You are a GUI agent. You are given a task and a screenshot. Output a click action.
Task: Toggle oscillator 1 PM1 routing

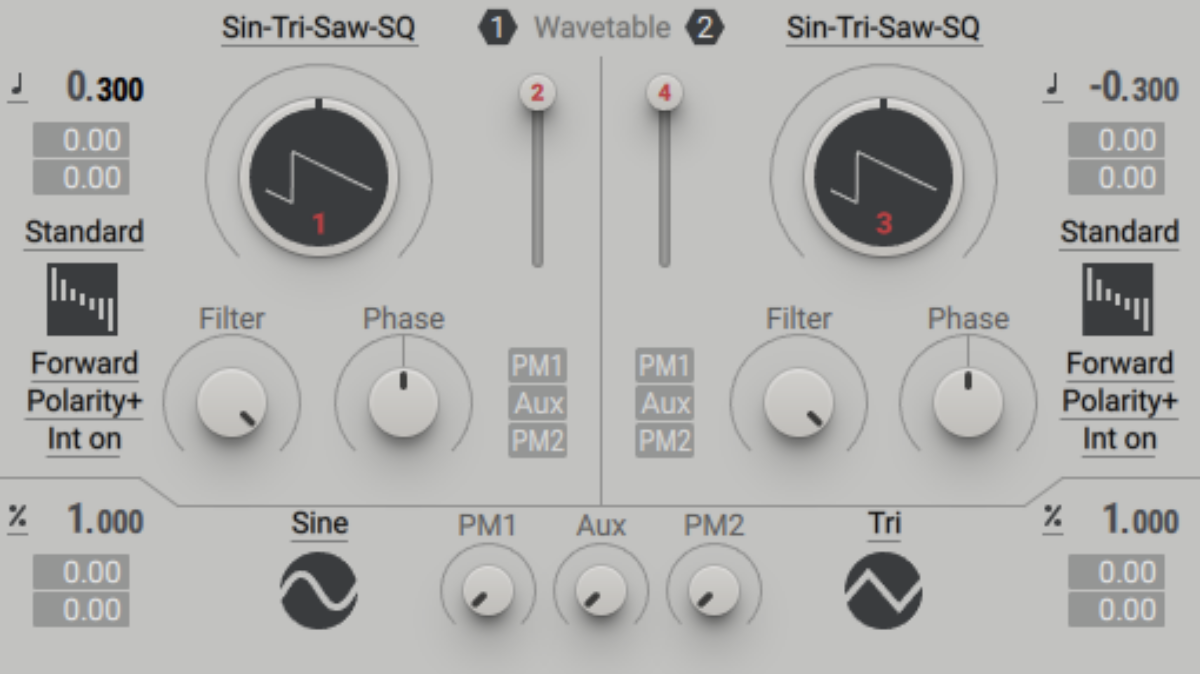pos(538,366)
